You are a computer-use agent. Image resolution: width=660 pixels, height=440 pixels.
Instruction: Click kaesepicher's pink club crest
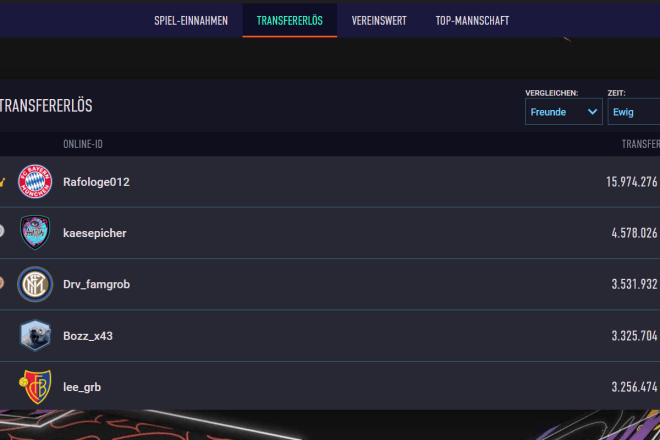tap(35, 233)
